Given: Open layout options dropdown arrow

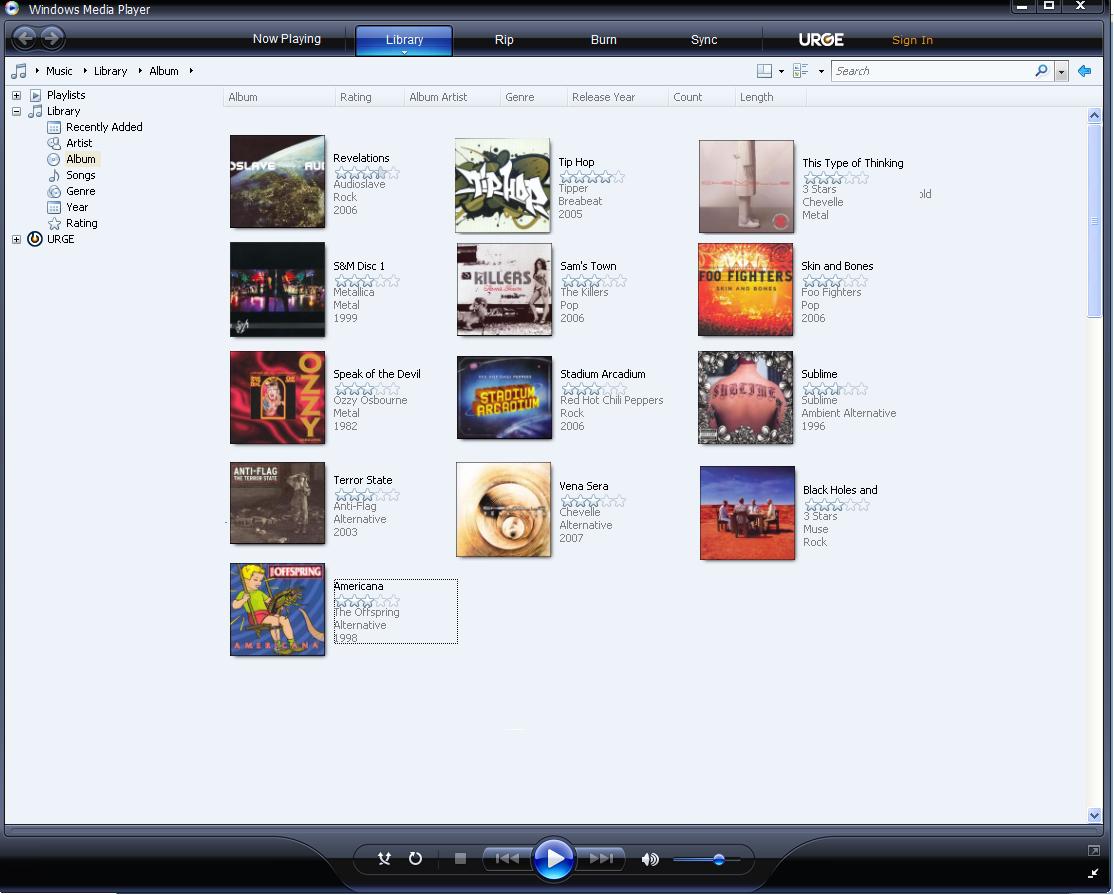Looking at the screenshot, I should [781, 71].
